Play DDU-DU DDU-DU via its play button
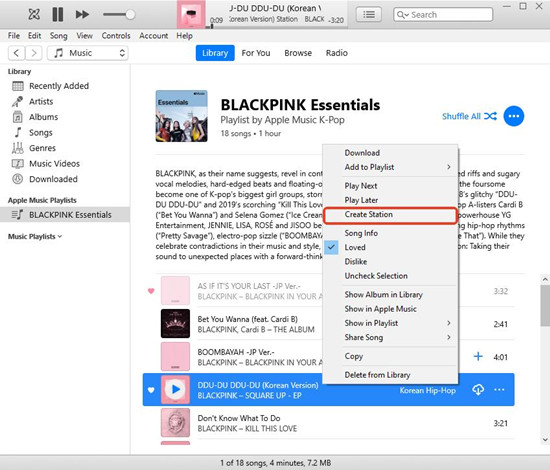This screenshot has width=550, height=470. (x=176, y=389)
